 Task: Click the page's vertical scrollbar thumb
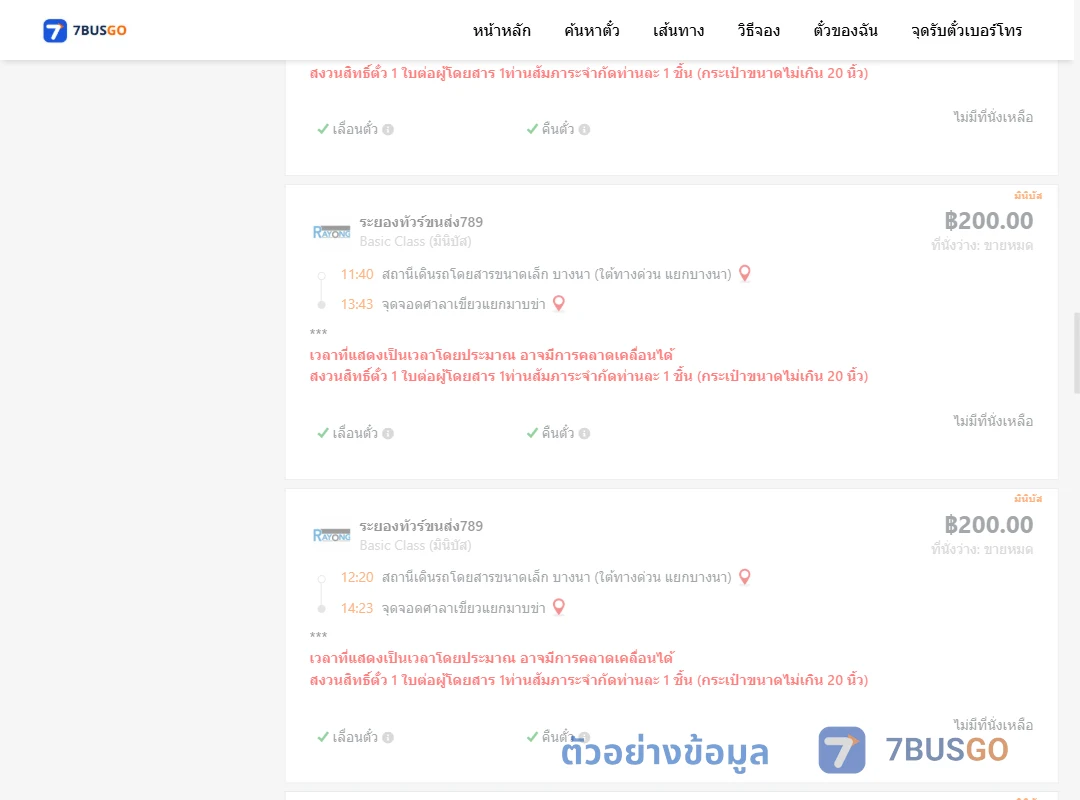(1077, 353)
